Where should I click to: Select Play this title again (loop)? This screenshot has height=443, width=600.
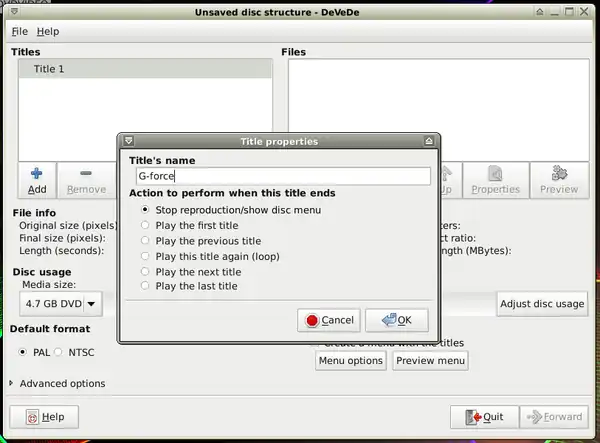146,256
